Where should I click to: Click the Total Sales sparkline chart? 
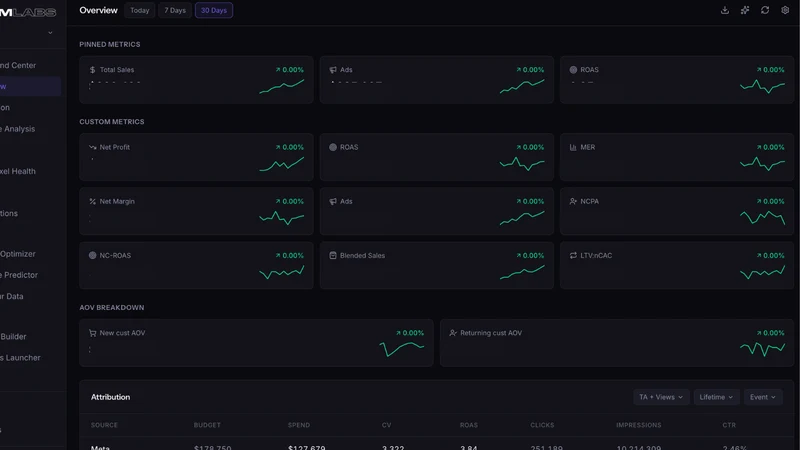282,87
